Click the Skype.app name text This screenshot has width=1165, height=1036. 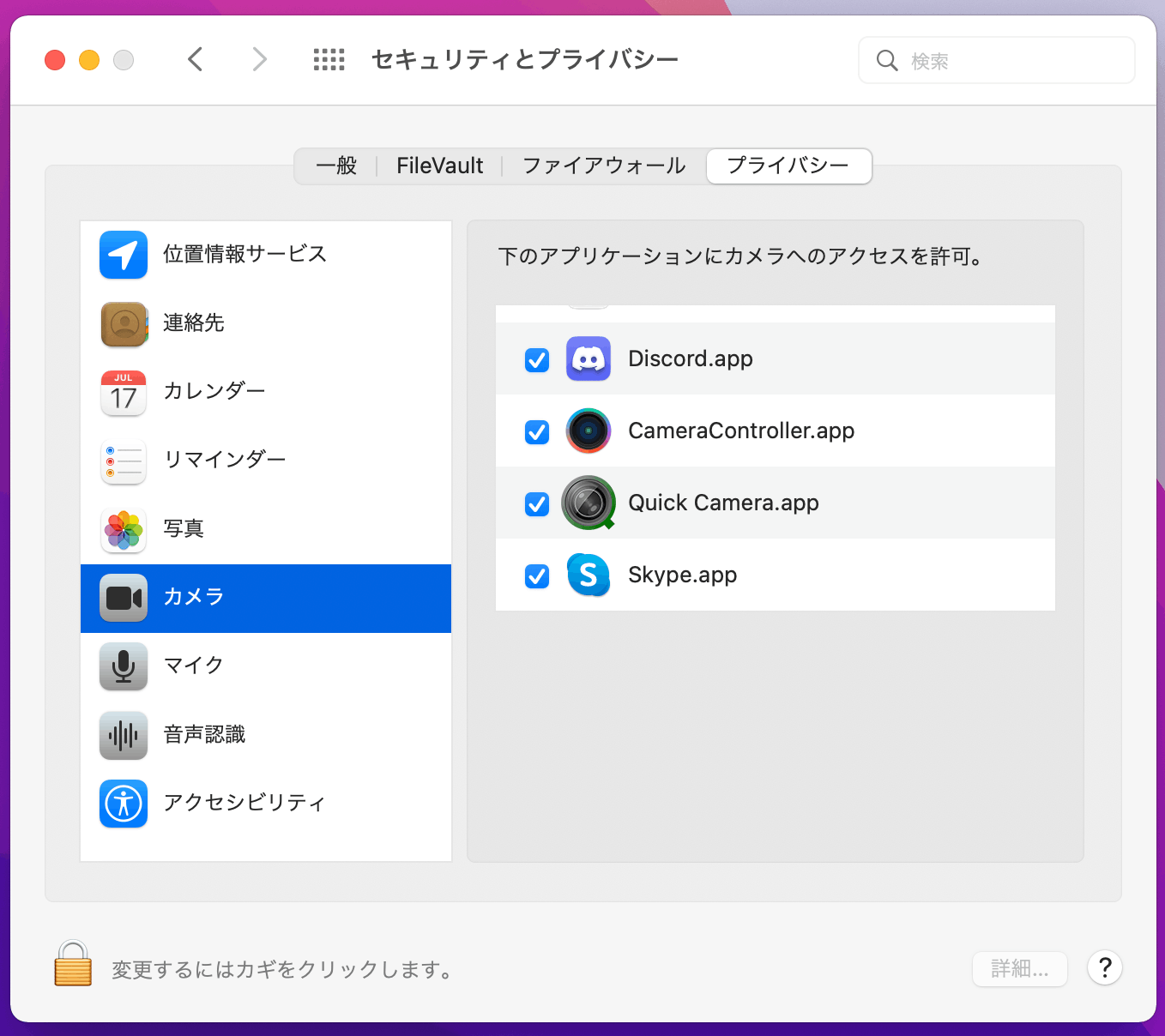[682, 575]
